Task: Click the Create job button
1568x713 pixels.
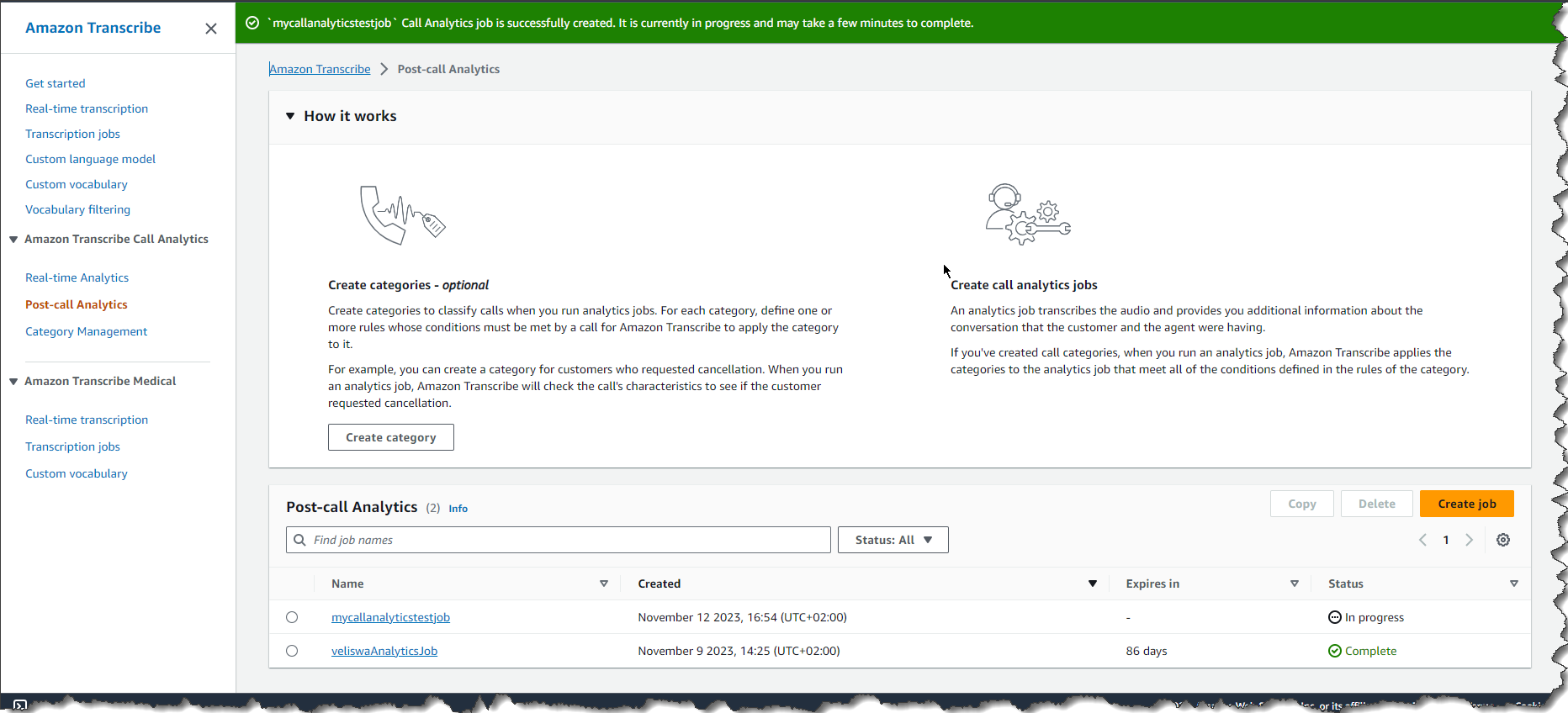Action: [x=1467, y=504]
